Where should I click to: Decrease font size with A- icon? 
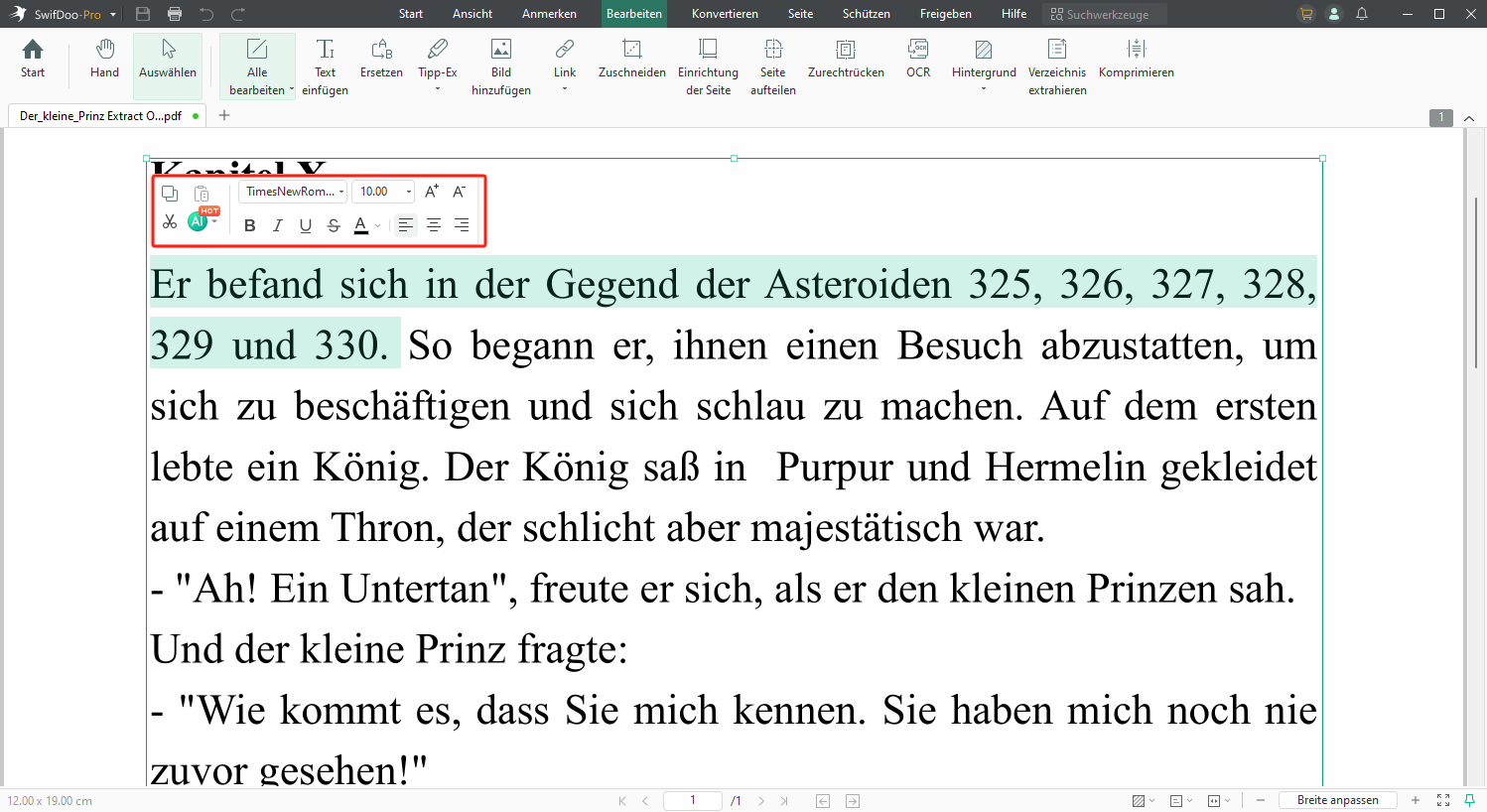[460, 192]
